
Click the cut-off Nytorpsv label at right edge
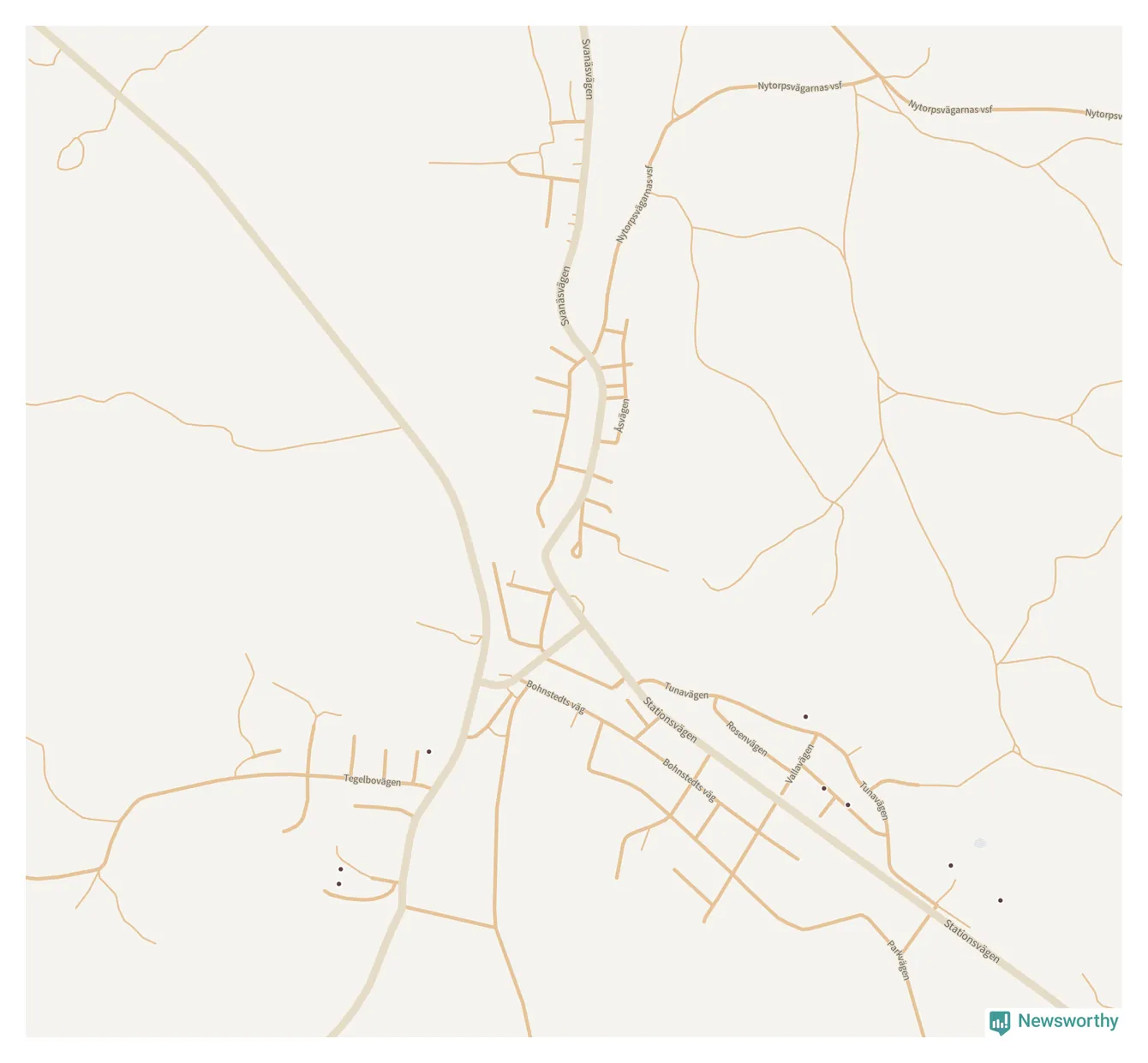click(x=1103, y=114)
